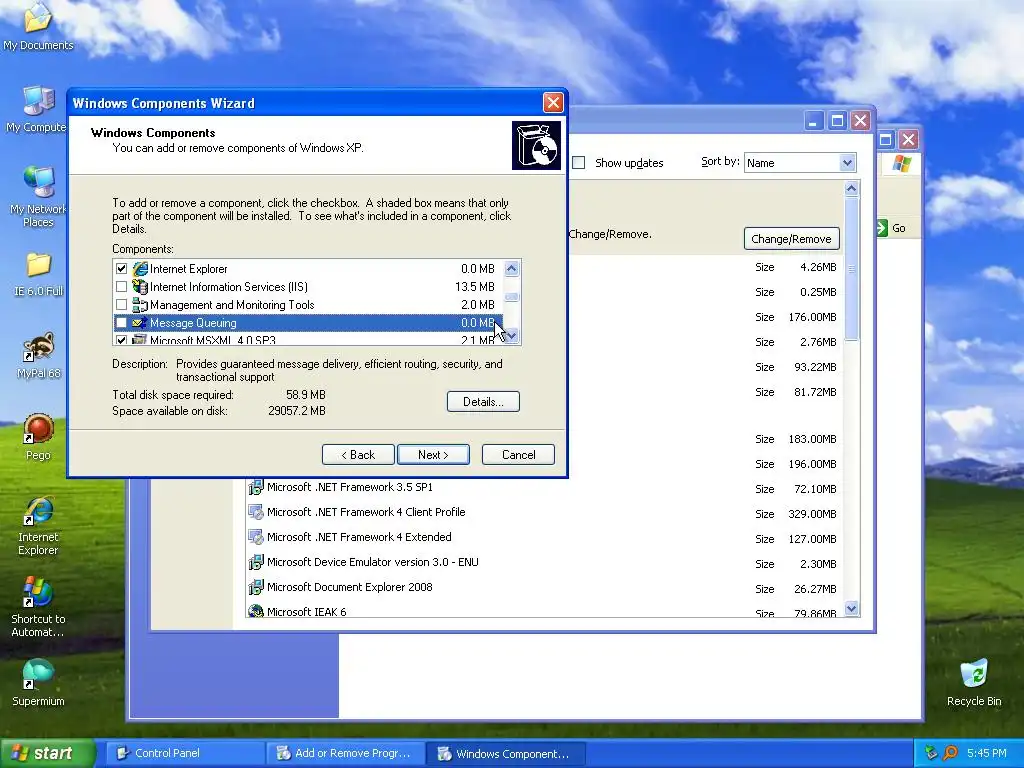The width and height of the screenshot is (1024, 768).
Task: Click the Internet Explorer component icon in wizard
Action: 140,268
